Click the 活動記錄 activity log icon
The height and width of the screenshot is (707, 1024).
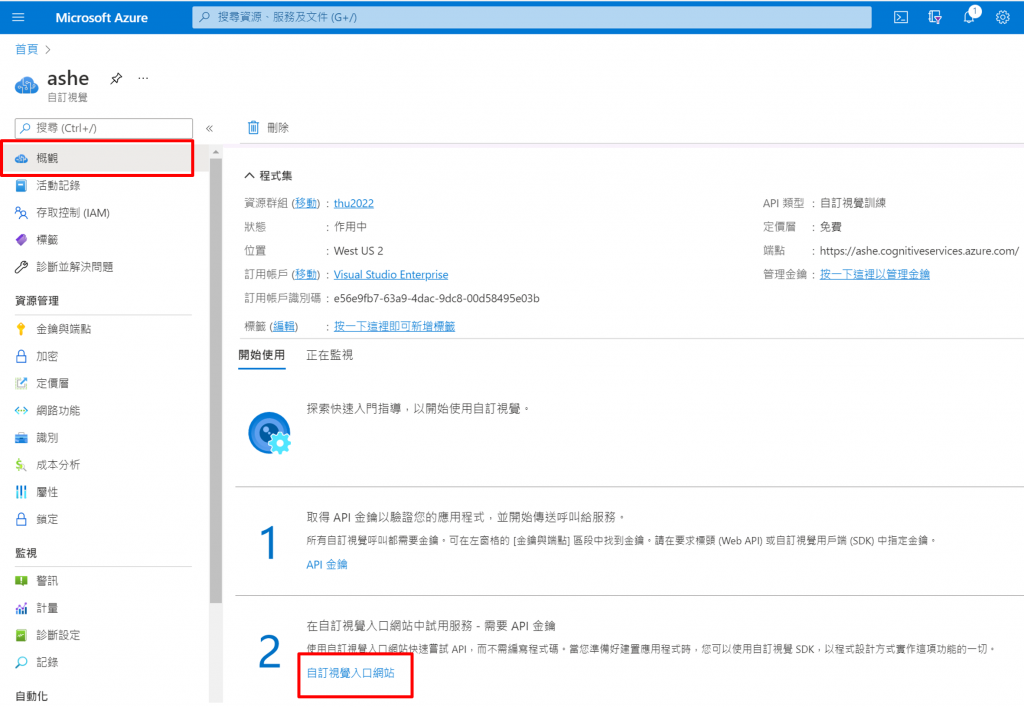pos(22,185)
